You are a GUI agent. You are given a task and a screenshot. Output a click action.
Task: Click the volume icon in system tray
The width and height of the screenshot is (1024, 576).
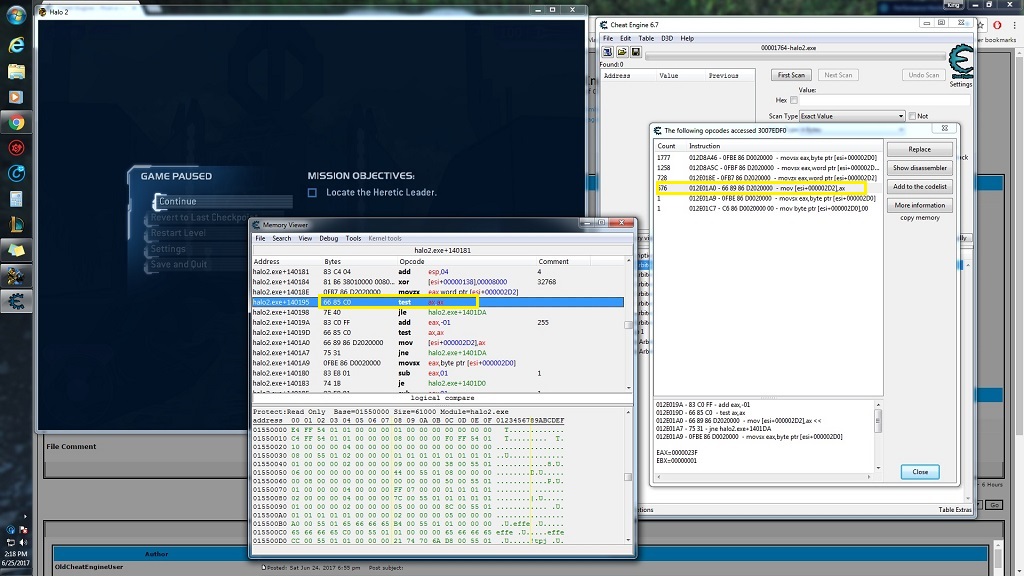click(23, 542)
